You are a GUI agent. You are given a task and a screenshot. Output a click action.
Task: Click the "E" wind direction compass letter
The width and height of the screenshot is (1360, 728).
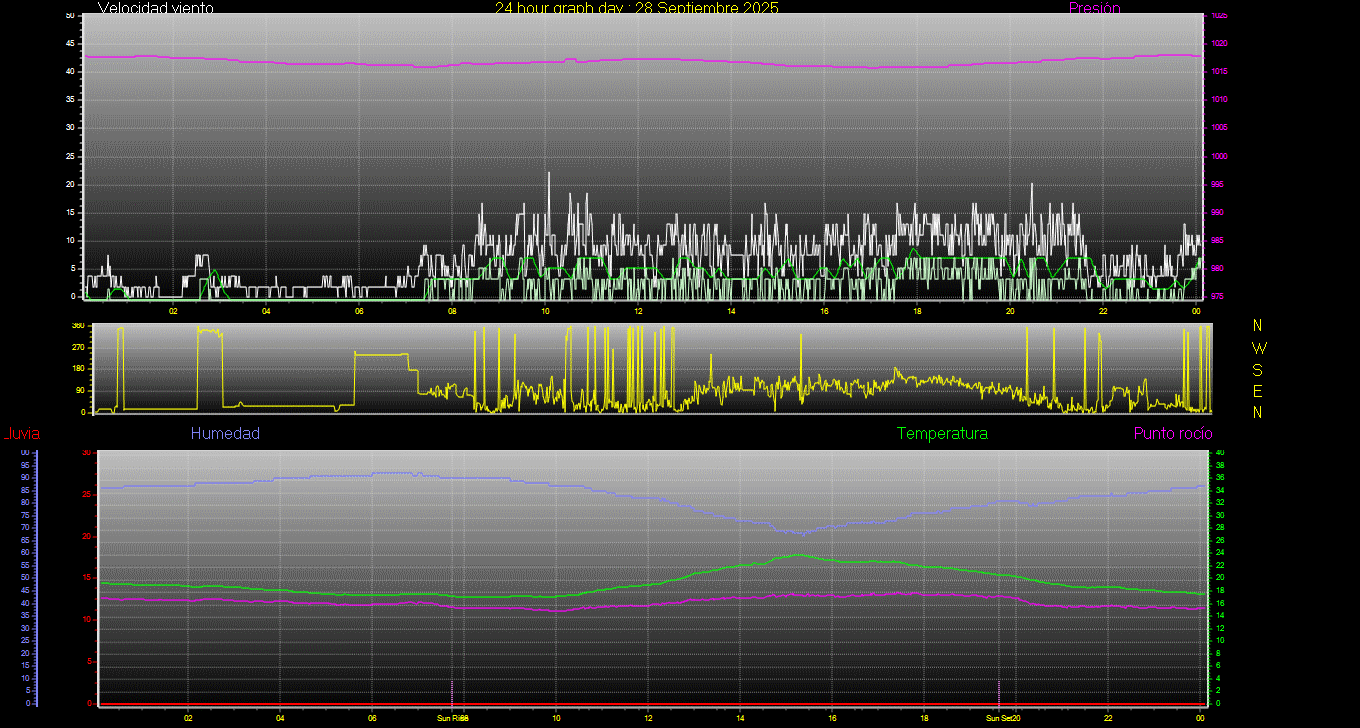click(x=1258, y=390)
